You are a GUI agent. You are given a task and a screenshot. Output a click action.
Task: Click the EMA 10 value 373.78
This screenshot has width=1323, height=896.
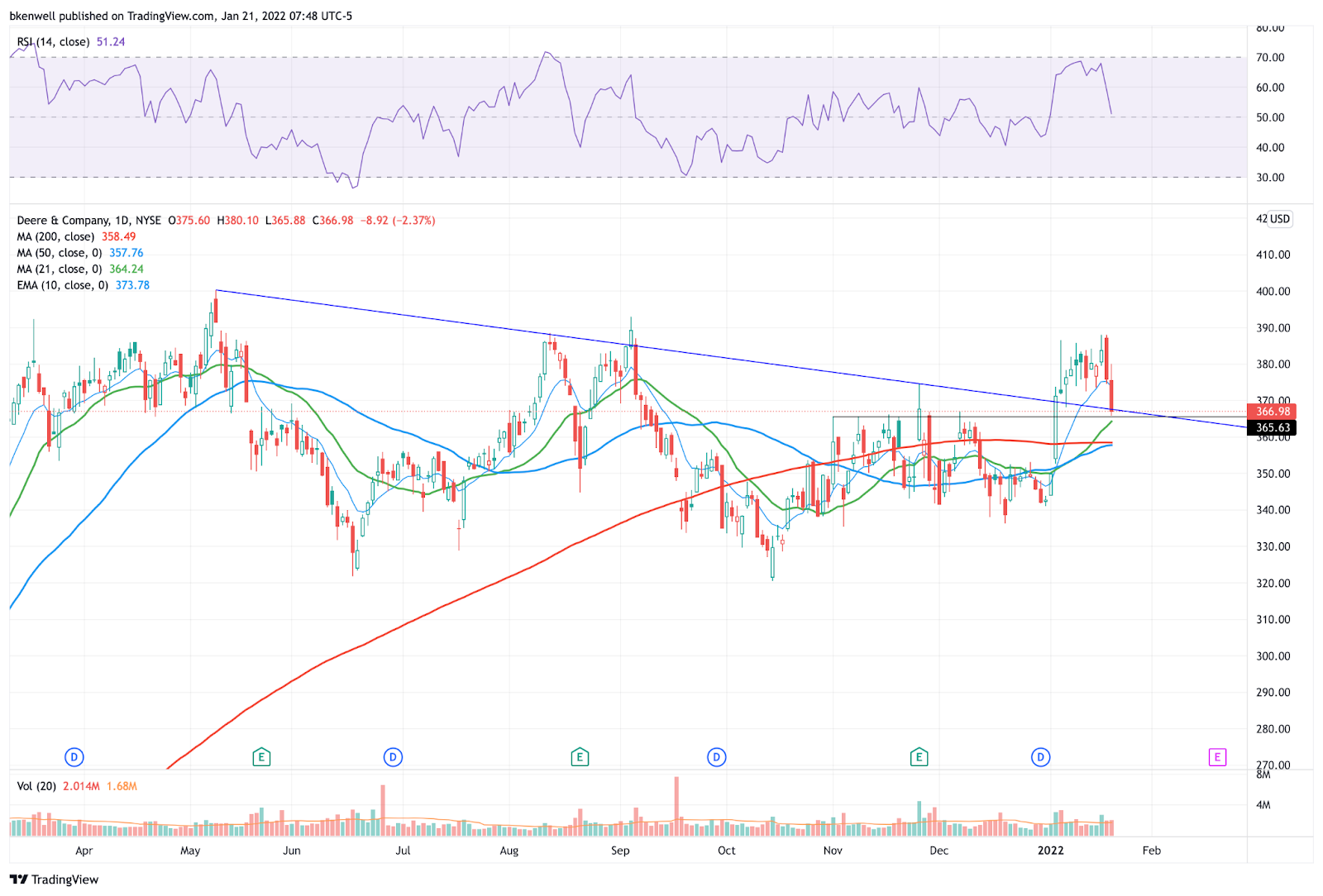(132, 285)
